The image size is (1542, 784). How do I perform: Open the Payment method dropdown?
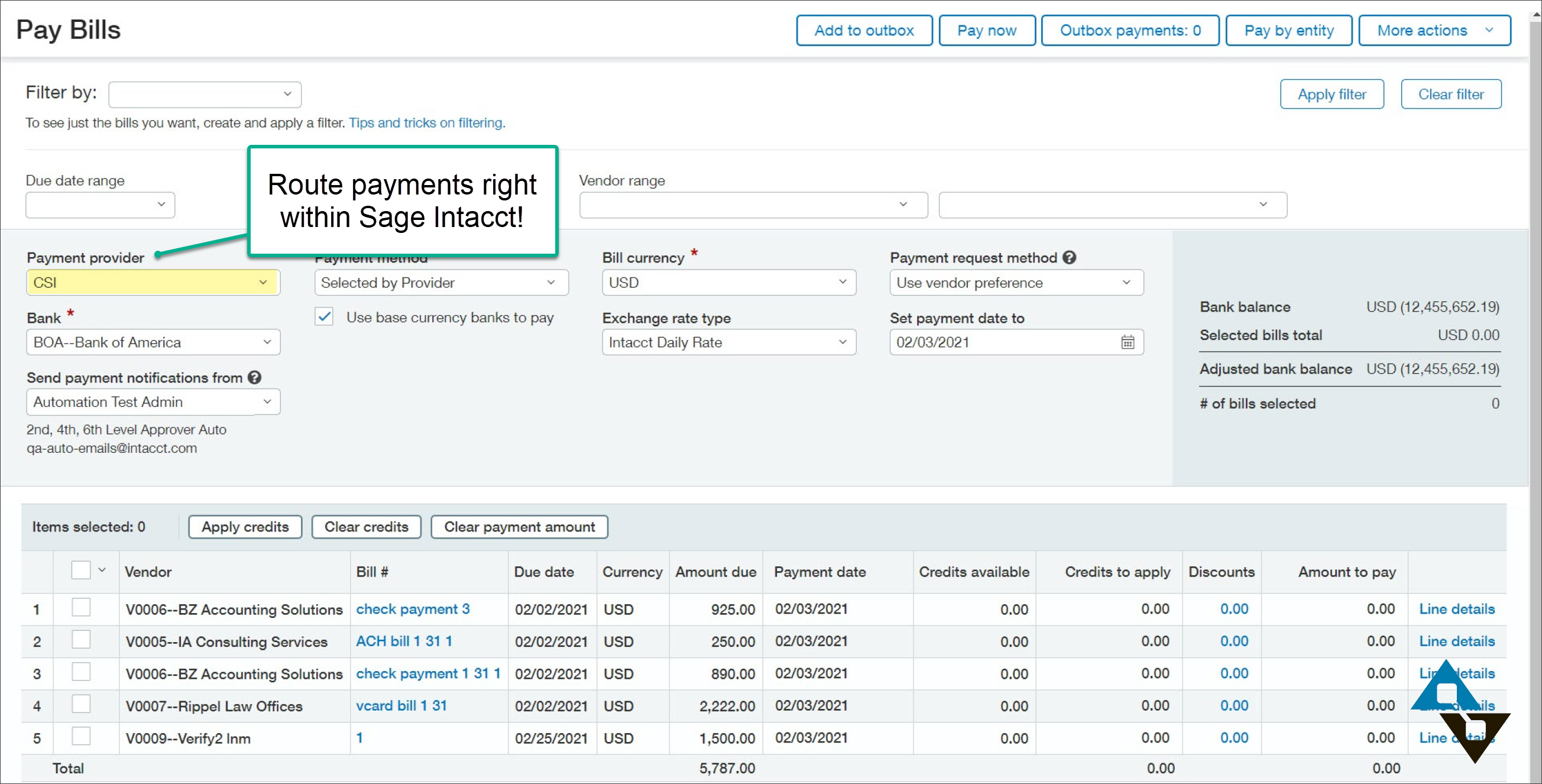coord(441,283)
